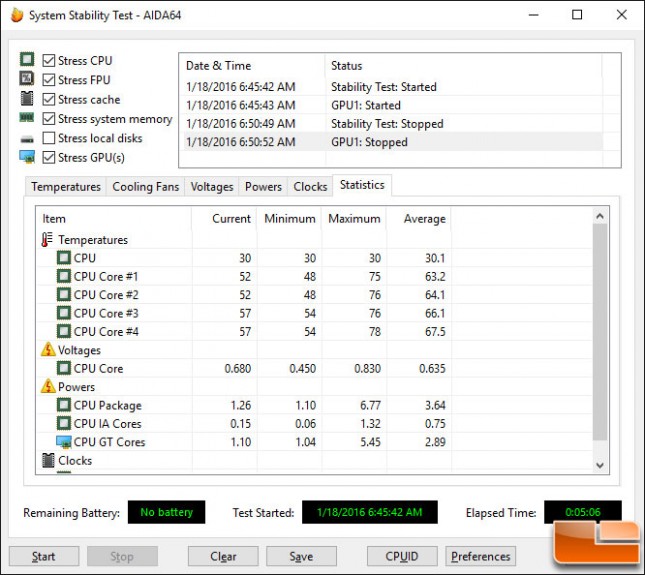Uncheck the Stress system memory checkbox
Screen dimensions: 645x575
coord(49,118)
